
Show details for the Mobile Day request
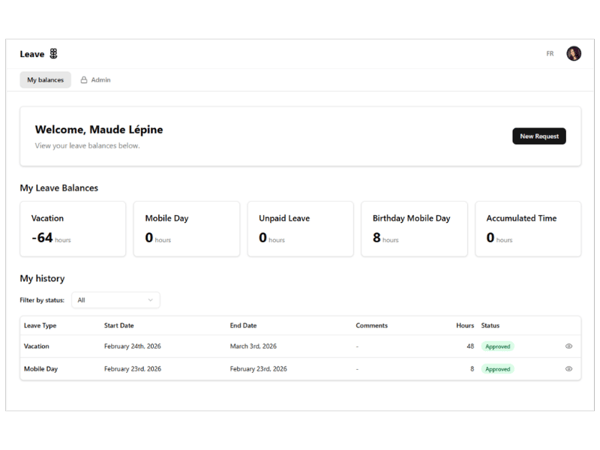[x=569, y=369]
